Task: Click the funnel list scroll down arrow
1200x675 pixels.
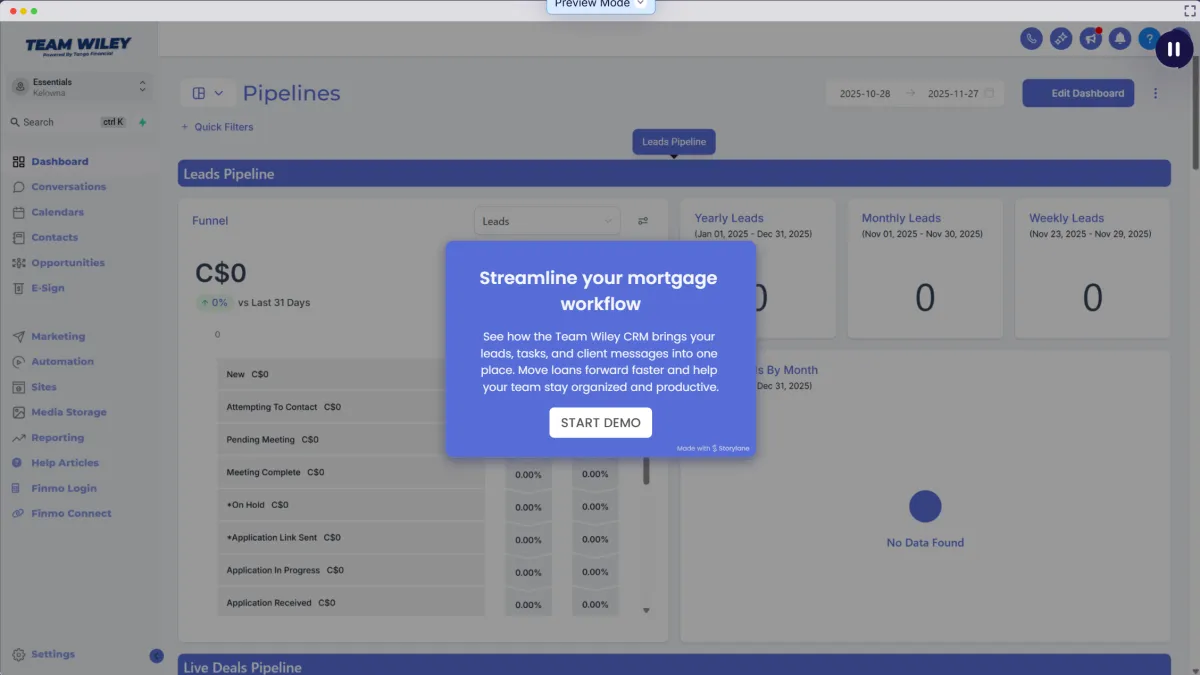Action: pyautogui.click(x=646, y=610)
